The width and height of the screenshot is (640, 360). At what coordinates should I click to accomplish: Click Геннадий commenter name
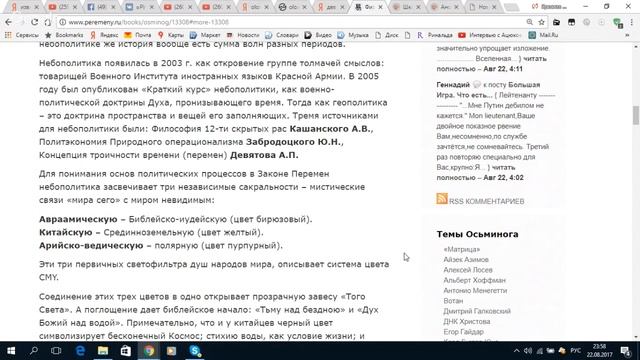point(453,84)
